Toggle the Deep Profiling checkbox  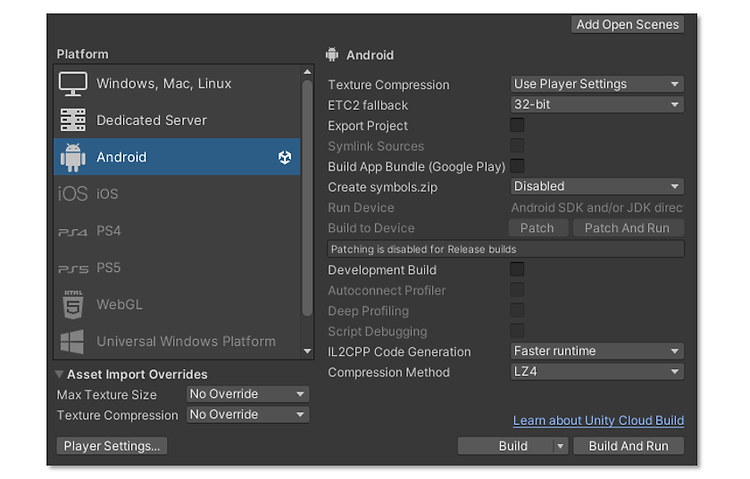(517, 310)
